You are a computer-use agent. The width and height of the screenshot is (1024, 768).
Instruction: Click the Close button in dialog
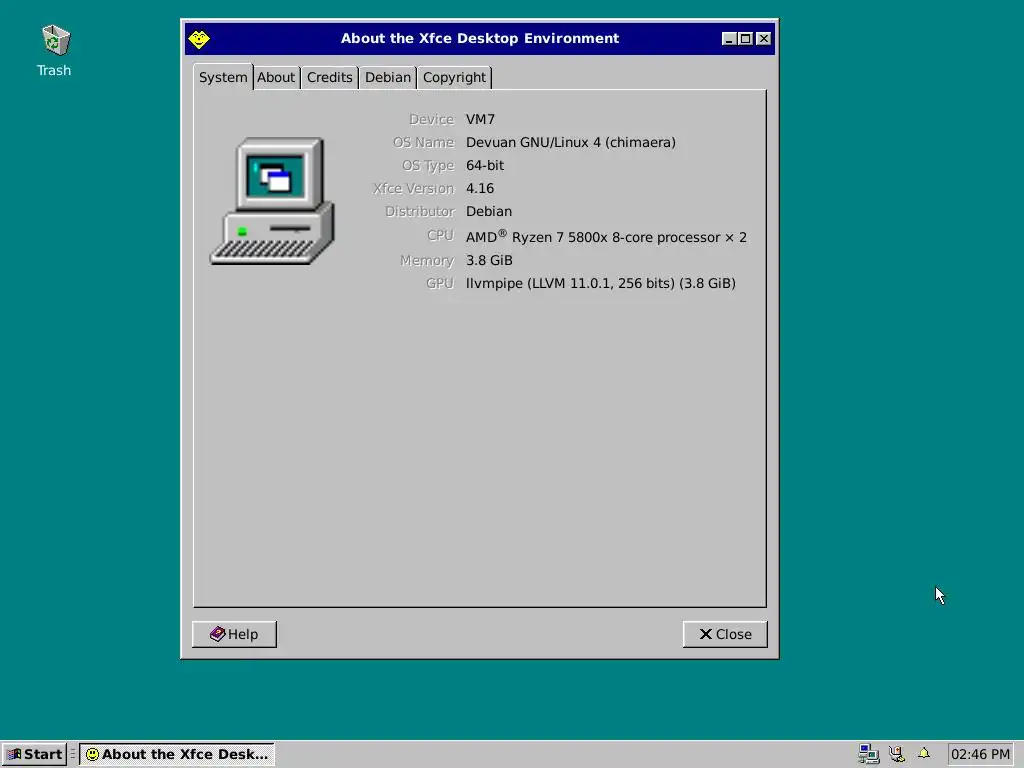tap(725, 634)
